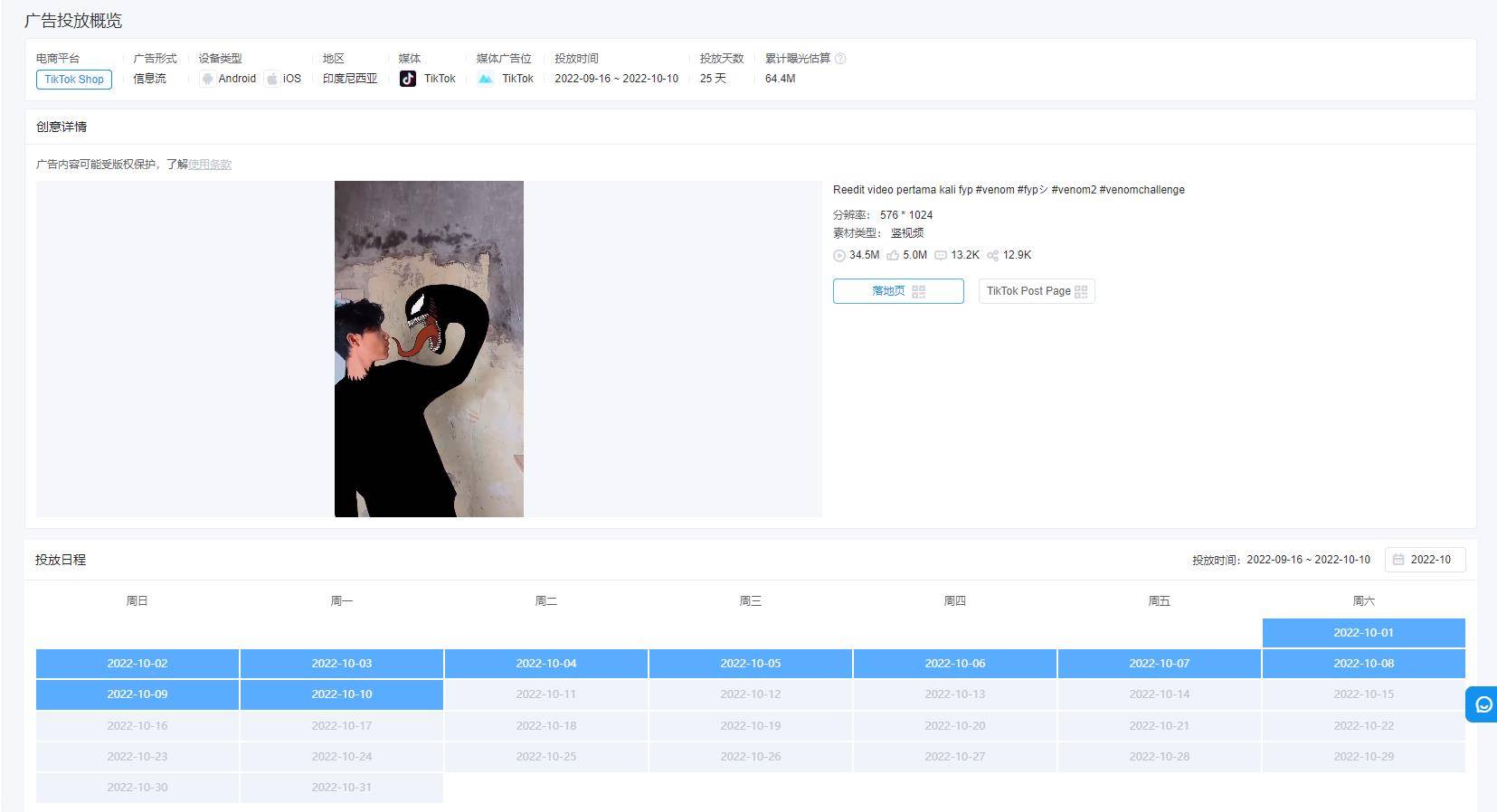1497x812 pixels.
Task: Click the 竖视频 material type value
Action: (x=907, y=233)
